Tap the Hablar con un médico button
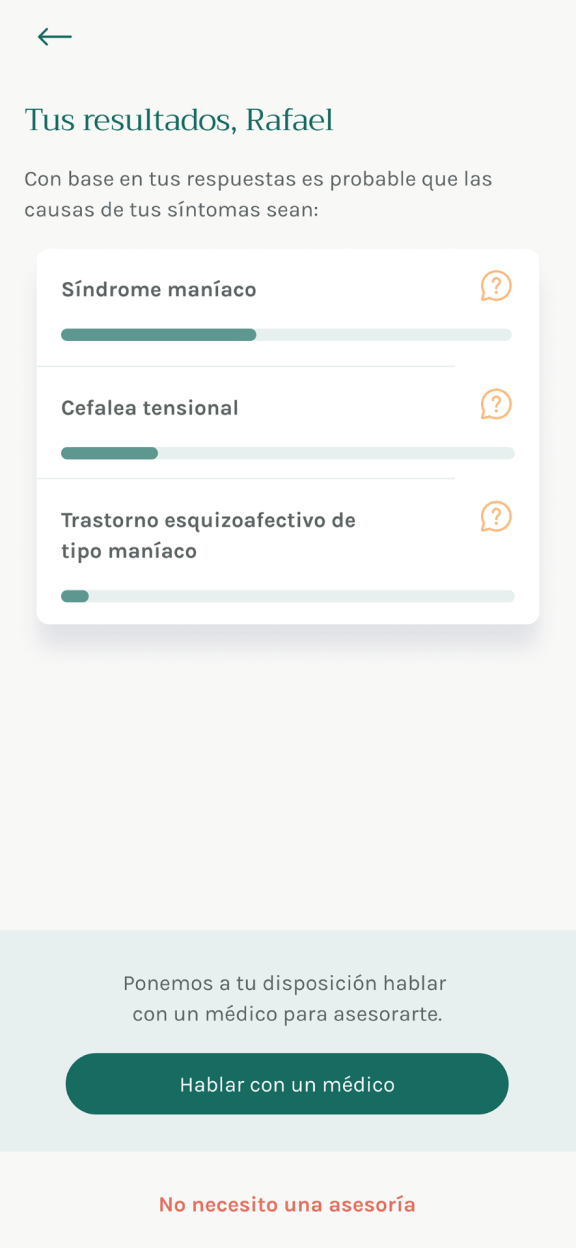This screenshot has height=1248, width=576. point(287,1084)
